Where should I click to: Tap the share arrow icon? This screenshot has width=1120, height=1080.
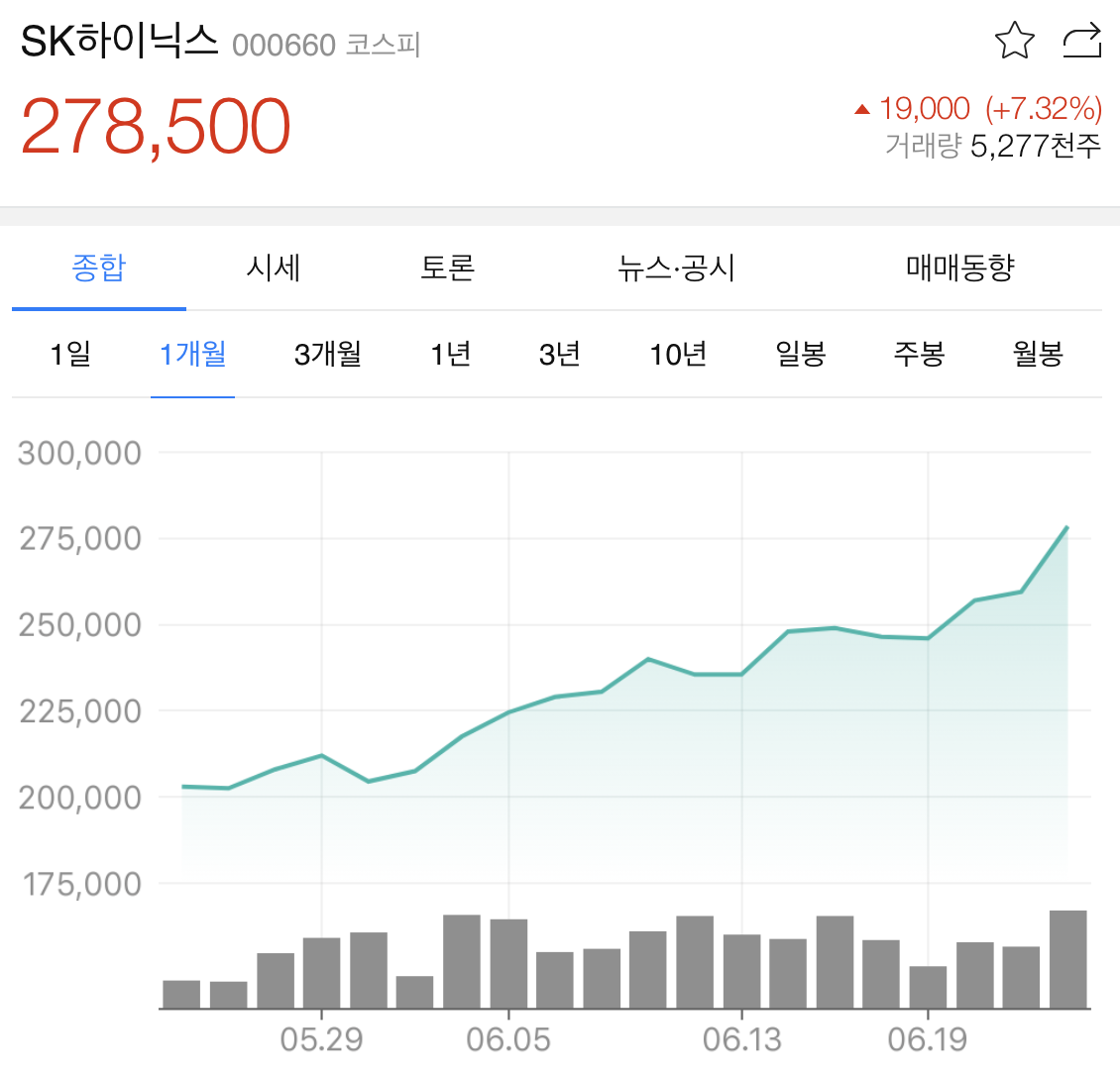tap(1082, 41)
